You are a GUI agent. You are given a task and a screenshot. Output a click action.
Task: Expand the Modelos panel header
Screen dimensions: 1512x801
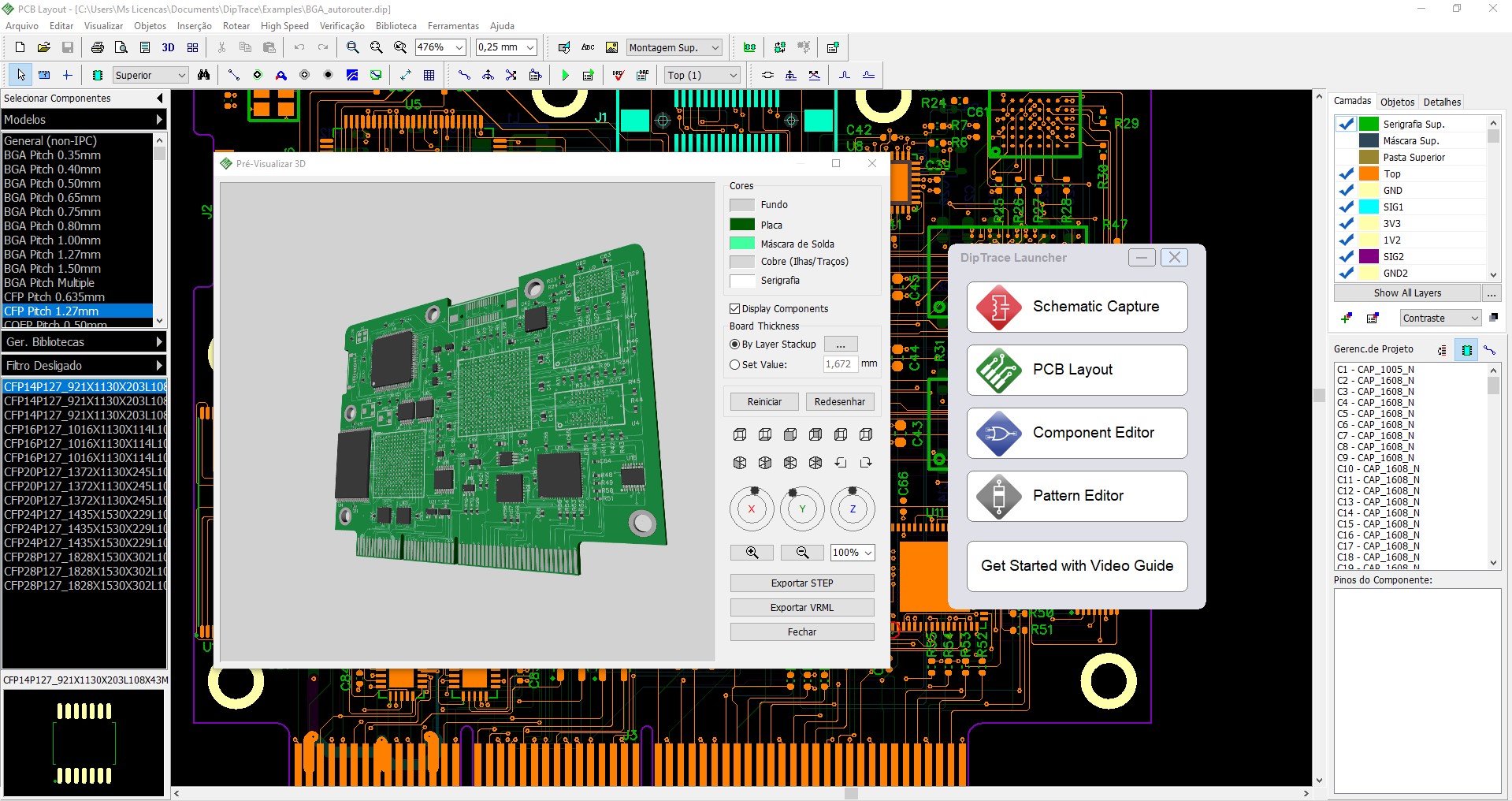pyautogui.click(x=84, y=120)
